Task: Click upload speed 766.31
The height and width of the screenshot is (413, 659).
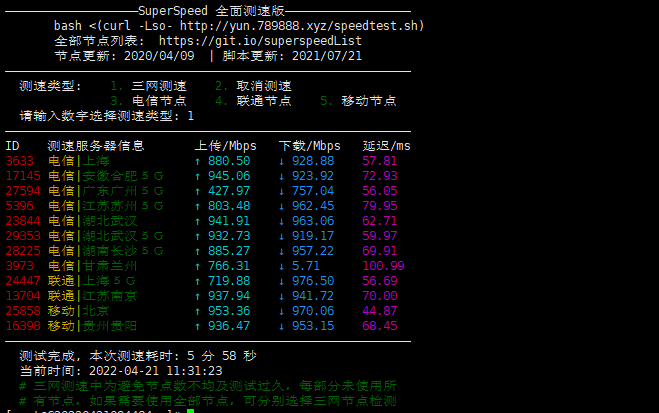Action: pyautogui.click(x=229, y=266)
